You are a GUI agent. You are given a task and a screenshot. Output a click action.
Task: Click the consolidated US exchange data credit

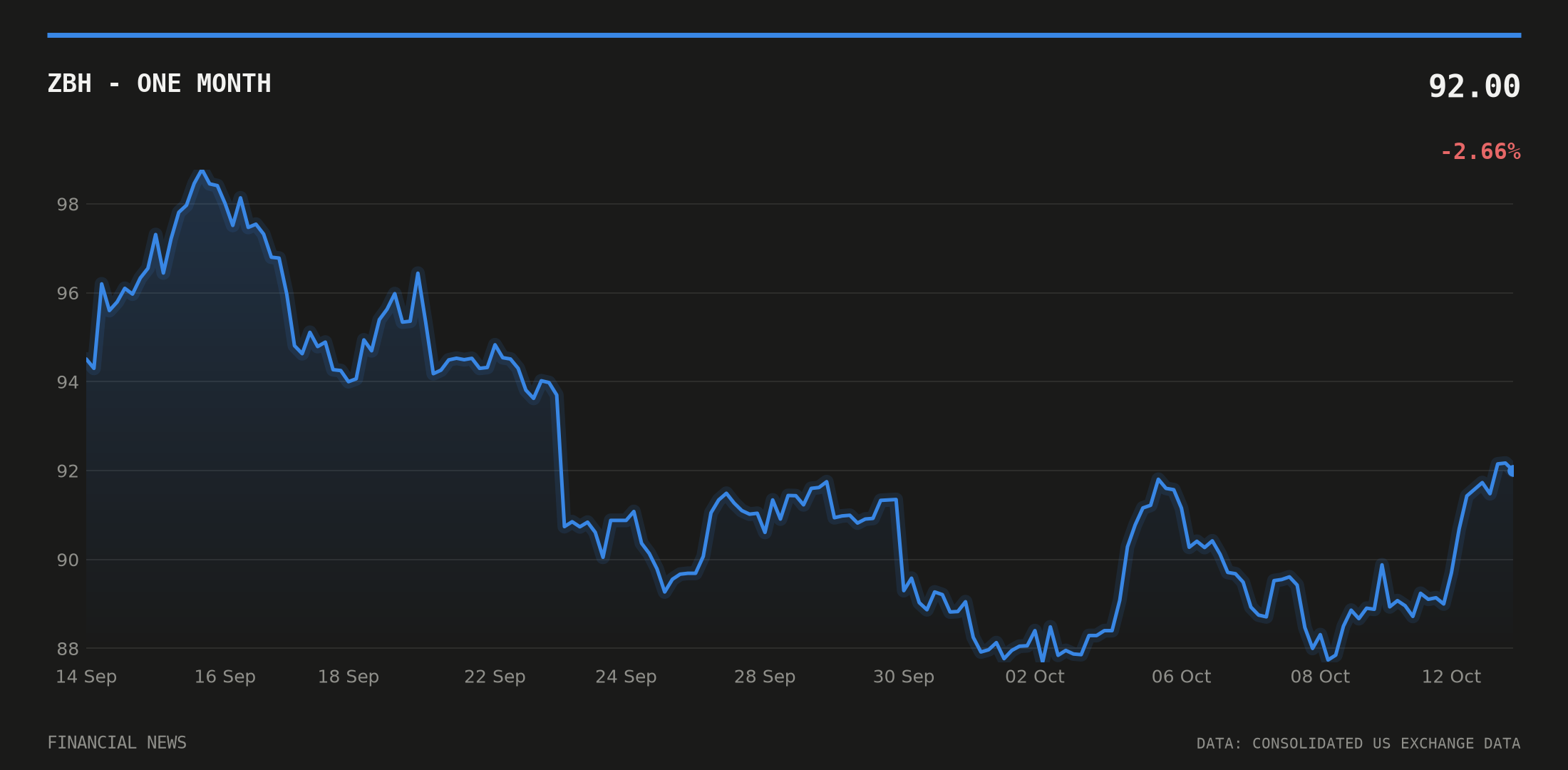tap(1358, 744)
